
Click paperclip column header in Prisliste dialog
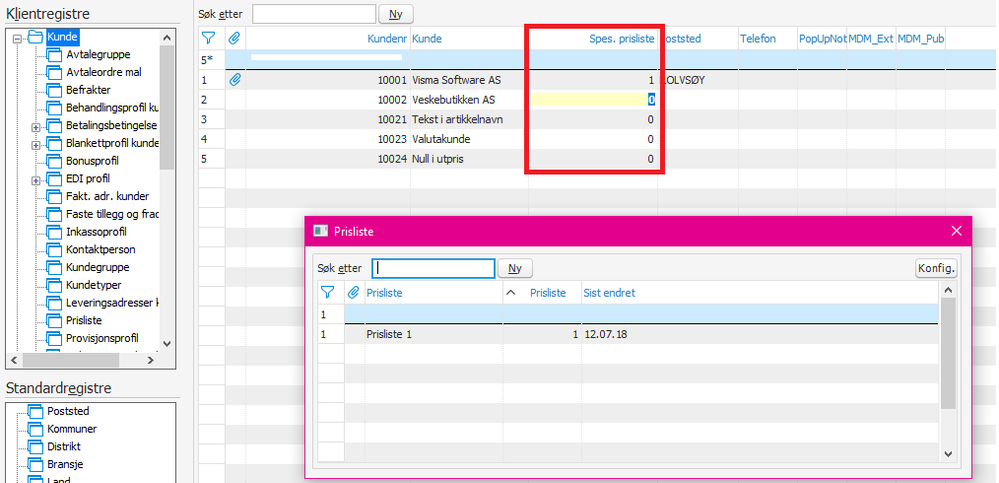coord(354,292)
